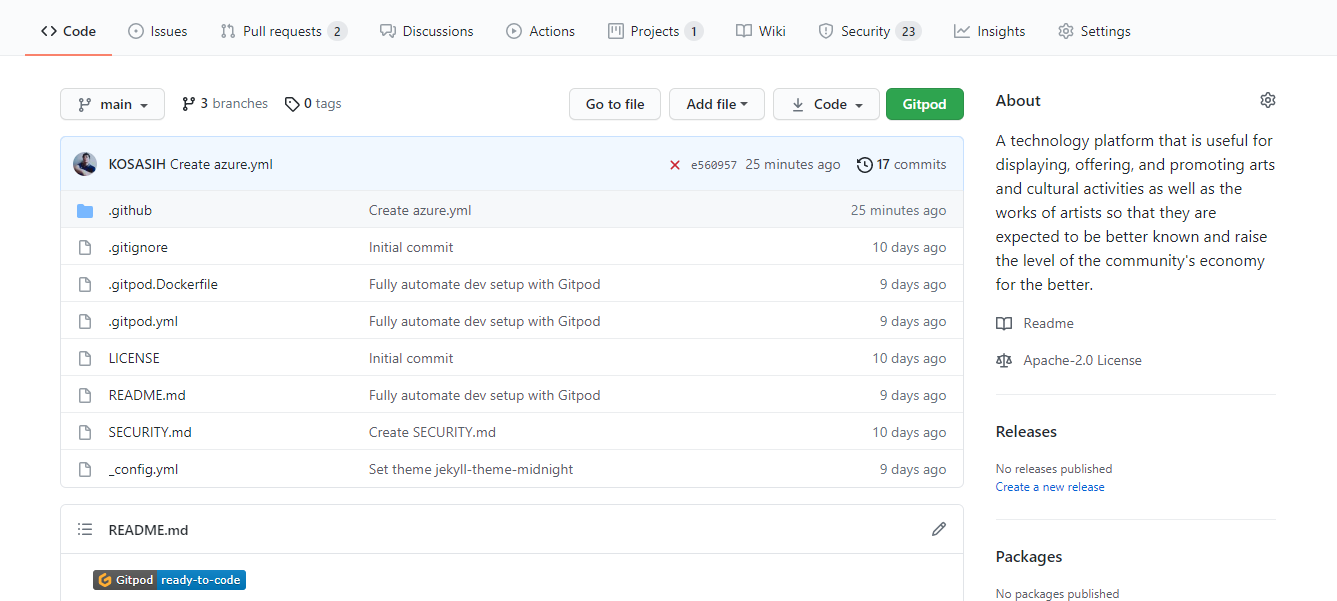View the 3 branches link
The image size is (1337, 601).
pyautogui.click(x=225, y=104)
